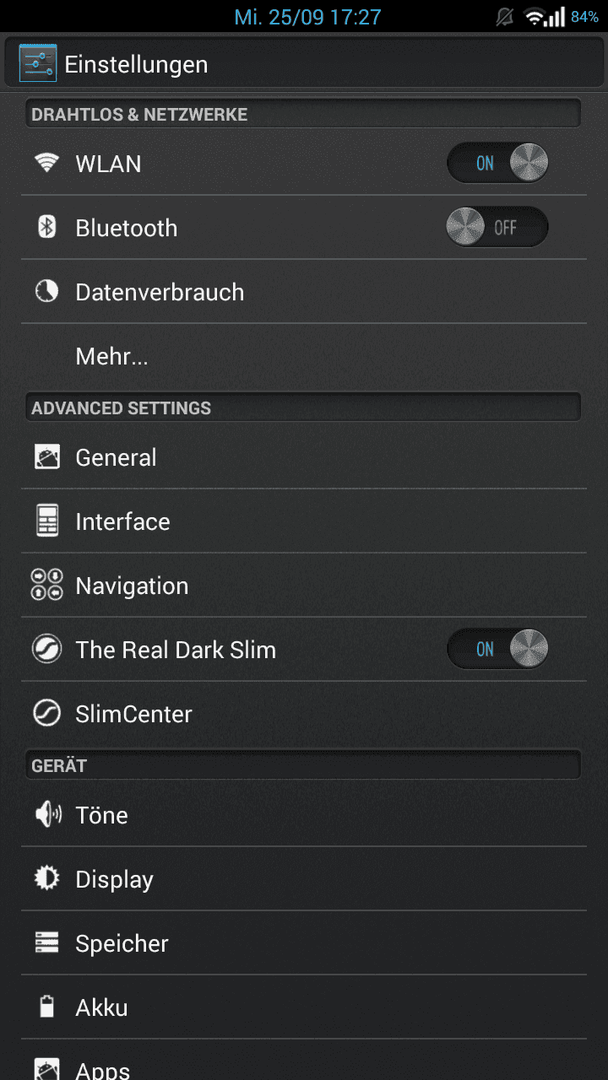
Task: Tap the Display brightness icon
Action: tap(46, 878)
